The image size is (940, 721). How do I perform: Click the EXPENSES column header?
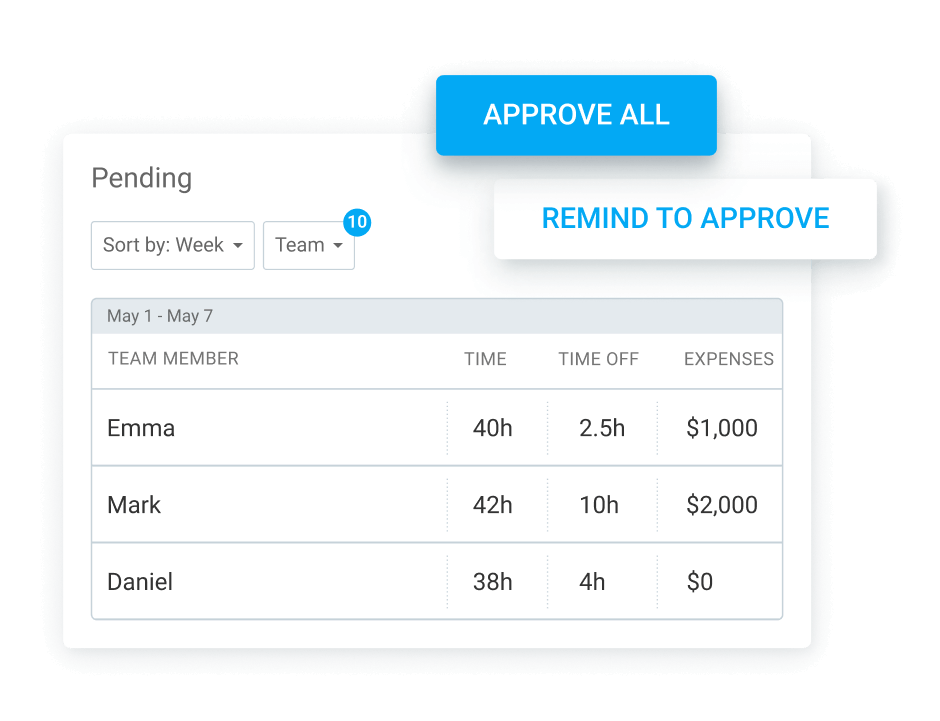[x=728, y=359]
